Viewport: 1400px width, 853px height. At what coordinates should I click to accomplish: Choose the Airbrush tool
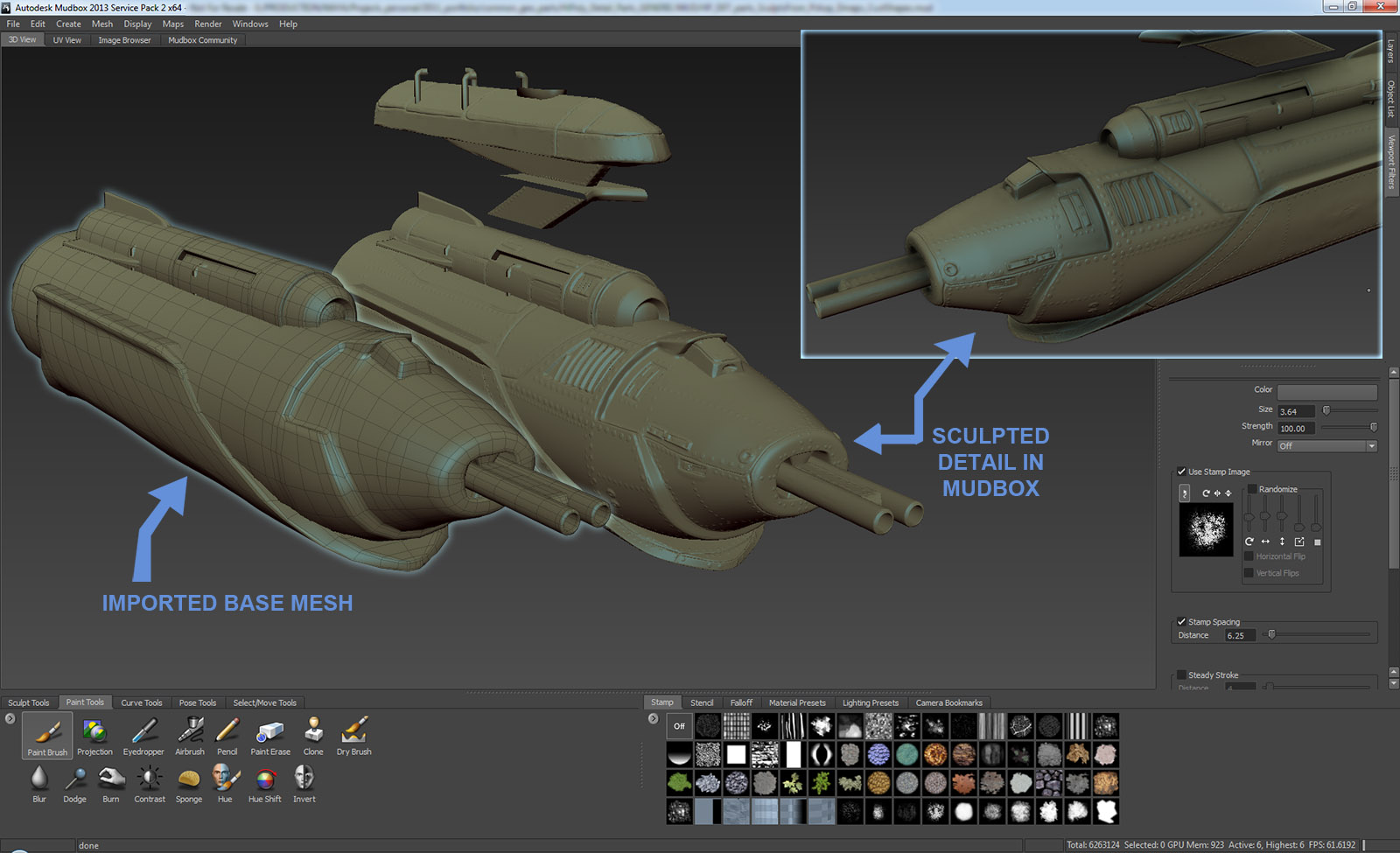190,735
